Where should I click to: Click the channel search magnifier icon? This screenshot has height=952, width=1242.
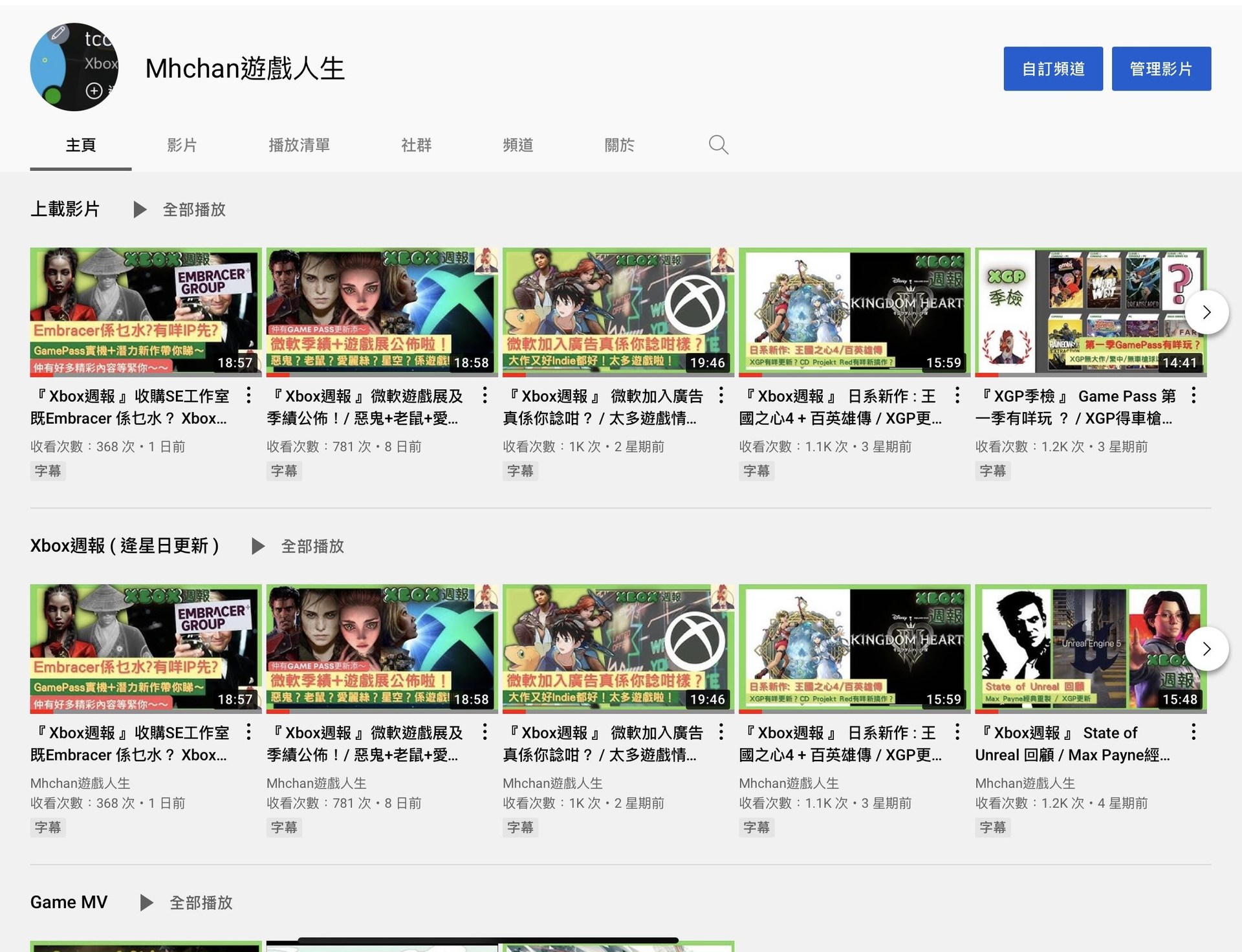(718, 145)
